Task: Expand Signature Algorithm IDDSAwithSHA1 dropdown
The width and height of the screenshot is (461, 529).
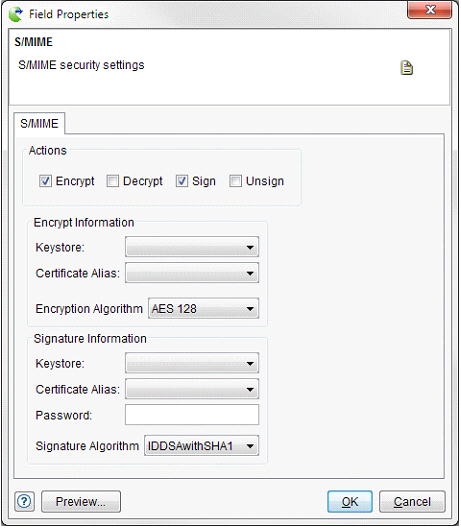Action: [201, 446]
